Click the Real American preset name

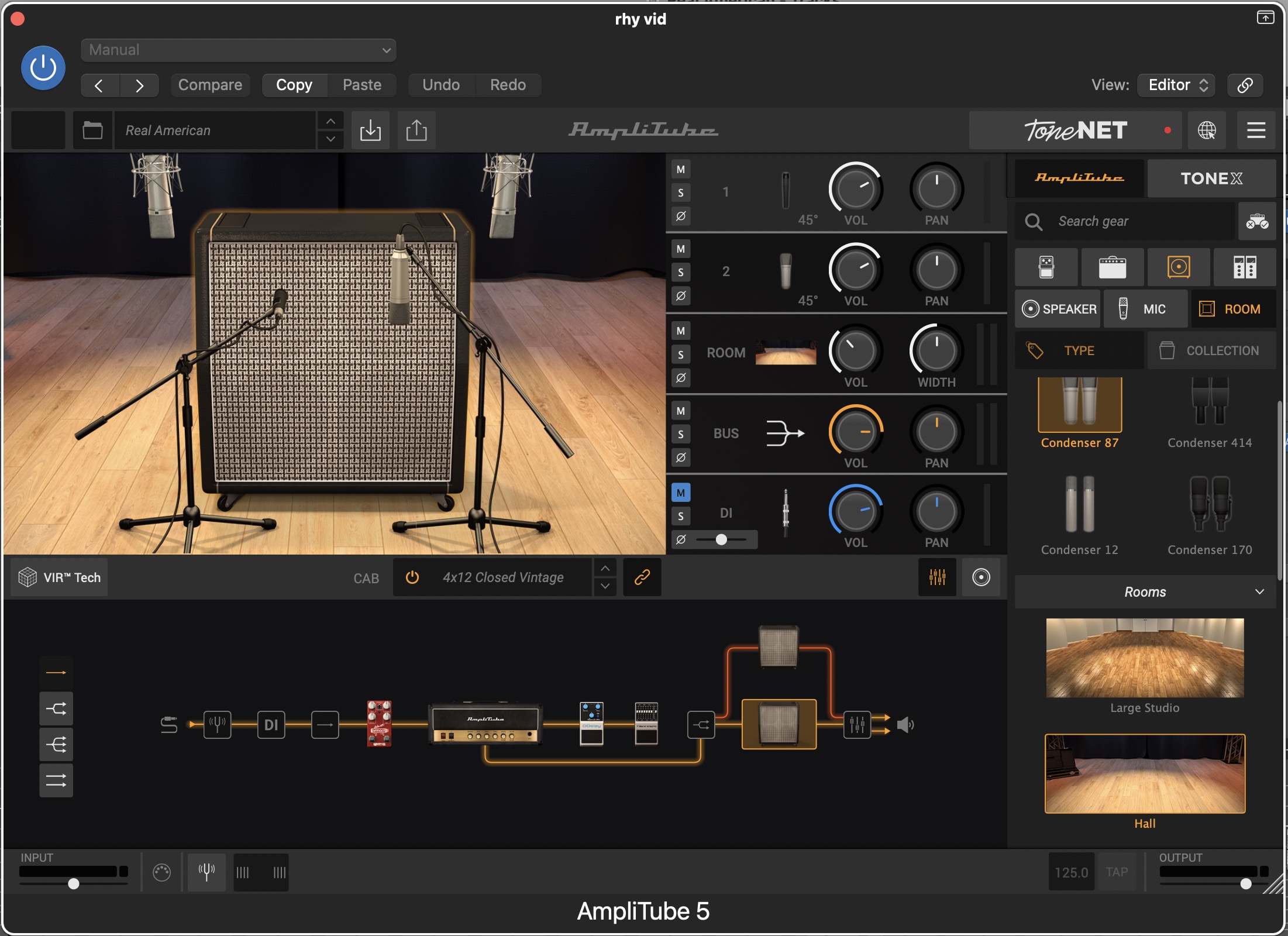click(214, 130)
